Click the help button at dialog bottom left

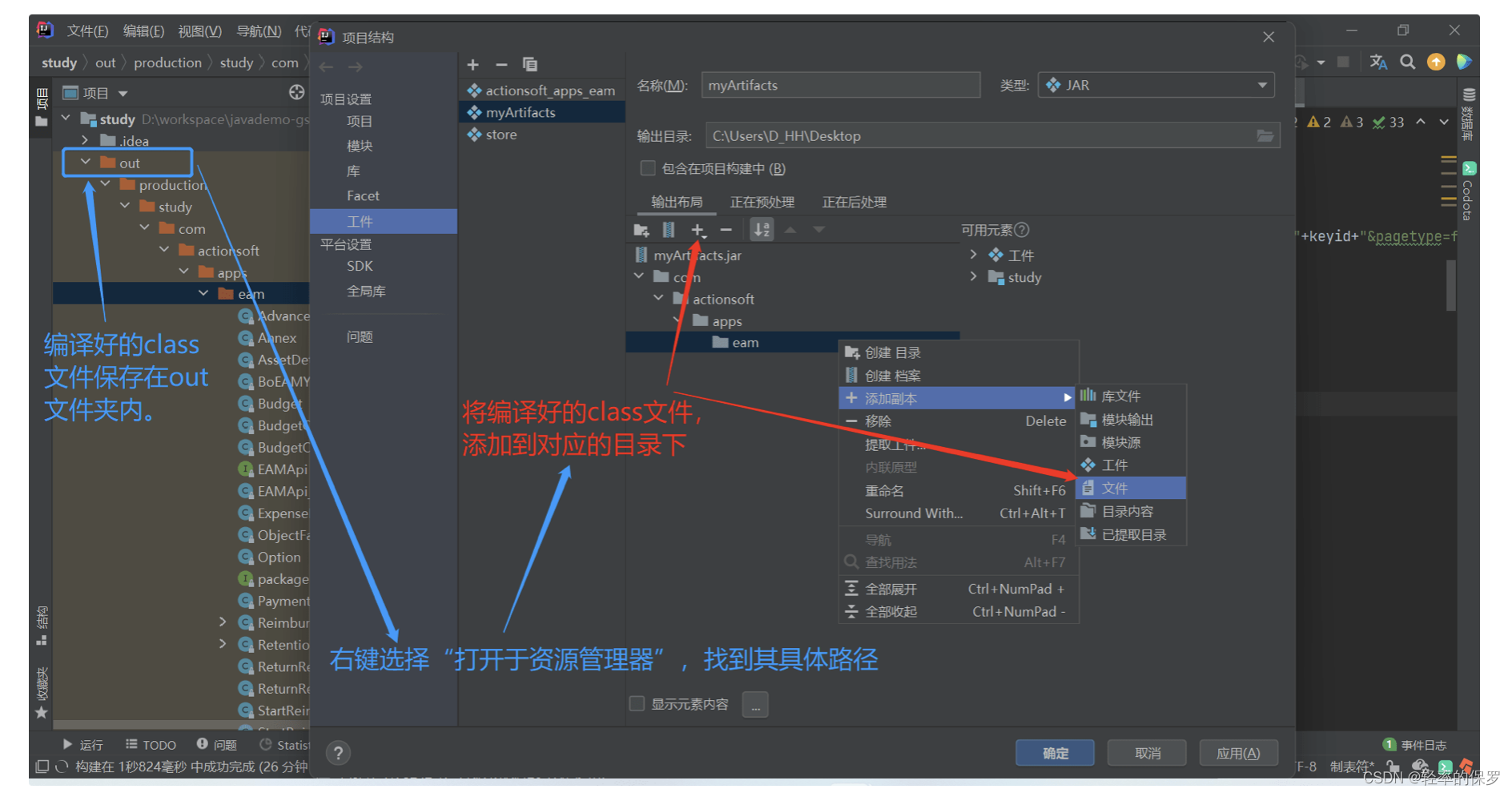click(339, 753)
